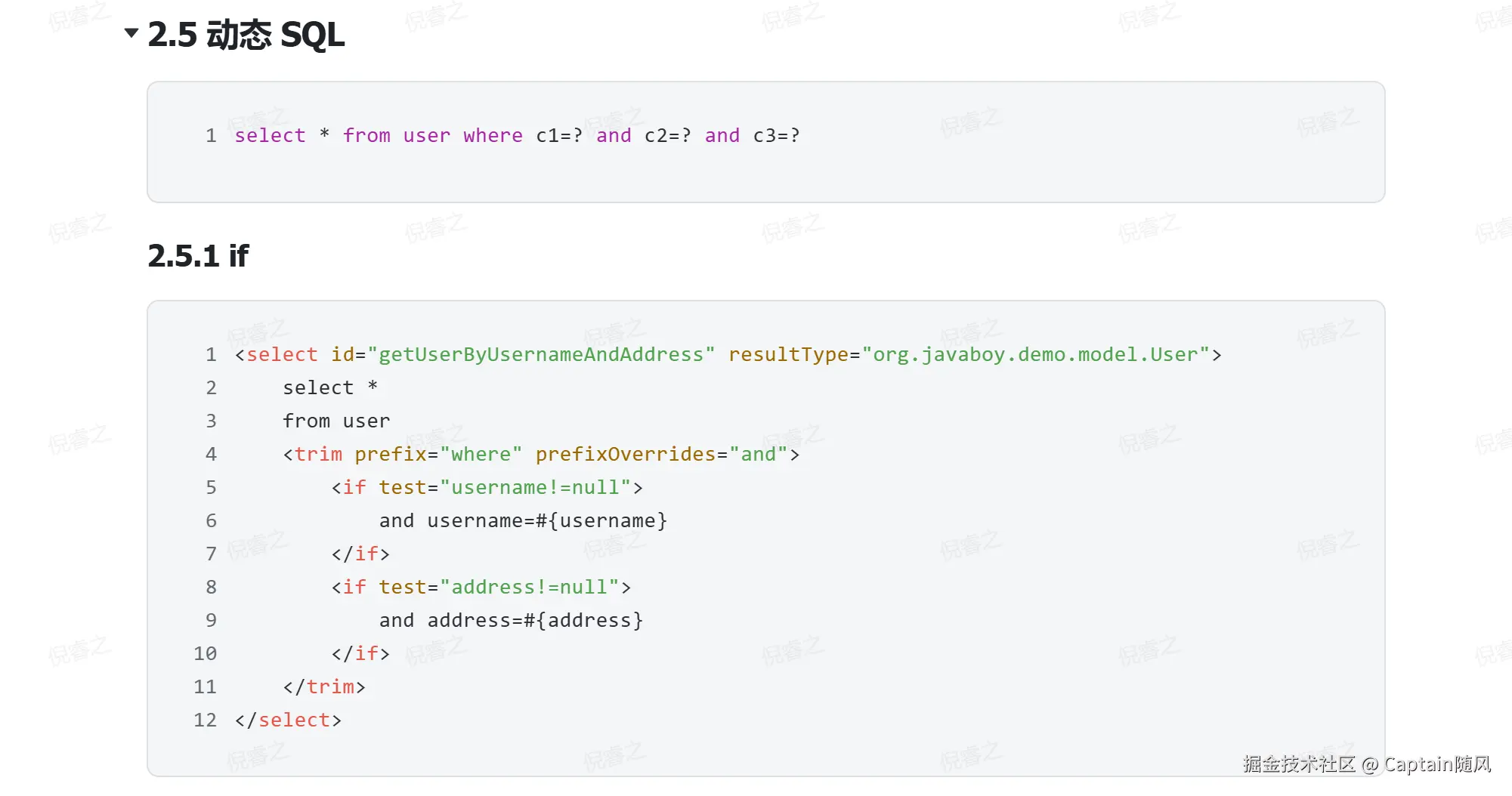
Task: Click 'where' keyword in first SQL line
Action: [x=493, y=136]
